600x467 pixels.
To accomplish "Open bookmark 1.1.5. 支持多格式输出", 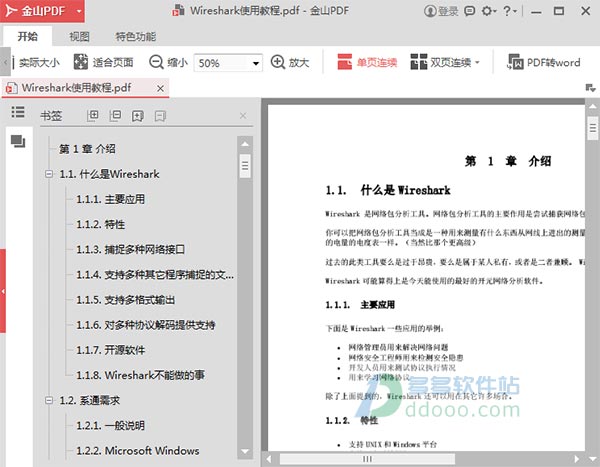I will [126, 300].
